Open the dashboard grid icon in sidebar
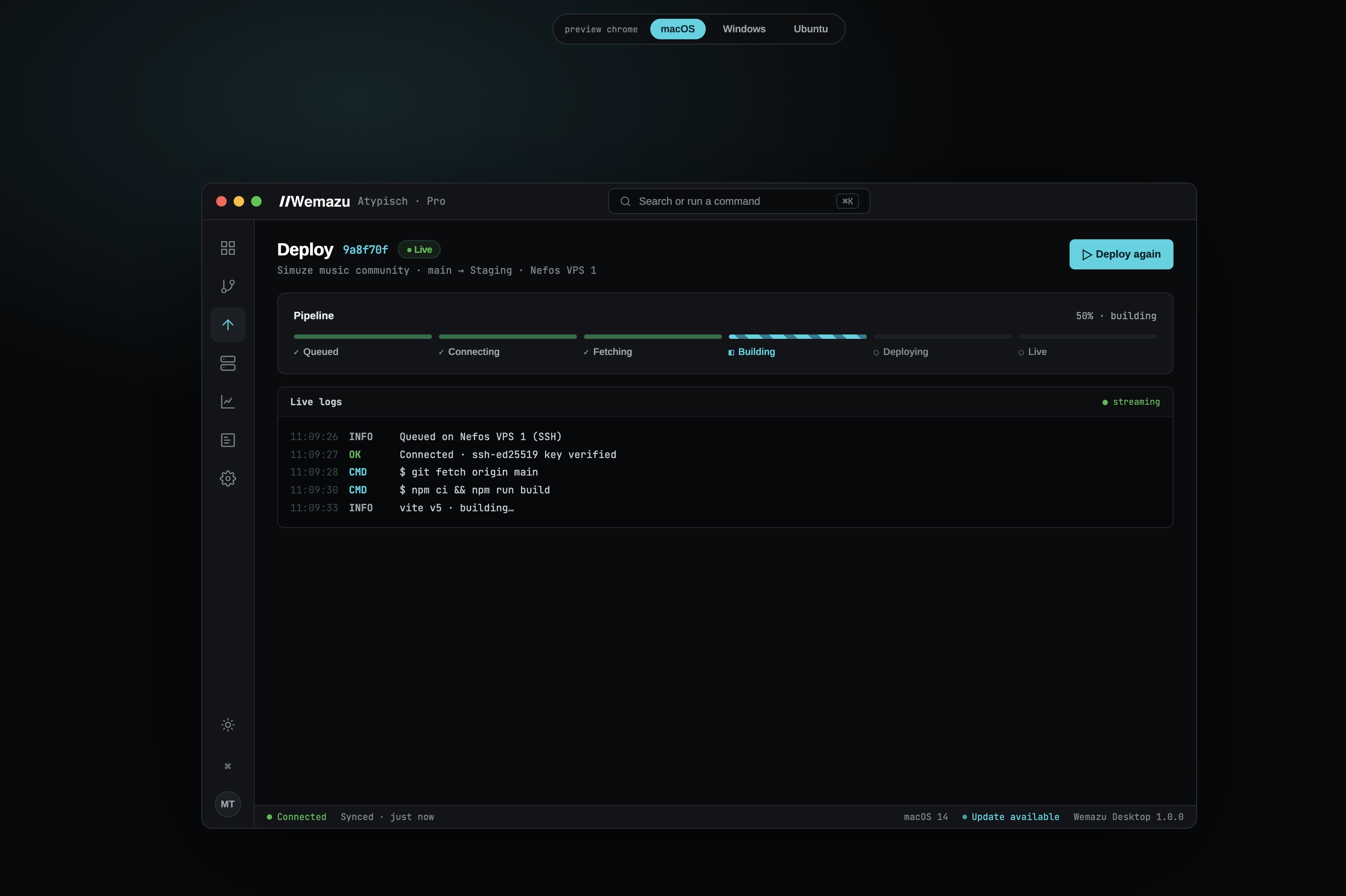 pyautogui.click(x=228, y=248)
